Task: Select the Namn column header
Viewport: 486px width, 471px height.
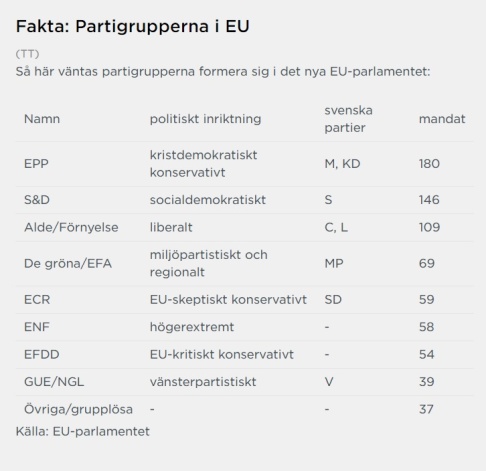Action: tap(42, 119)
